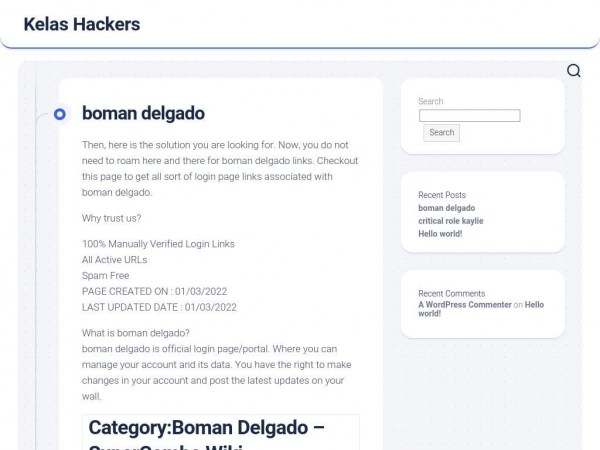Click the Recent Comments widget heading
The height and width of the screenshot is (450, 600).
click(x=451, y=294)
